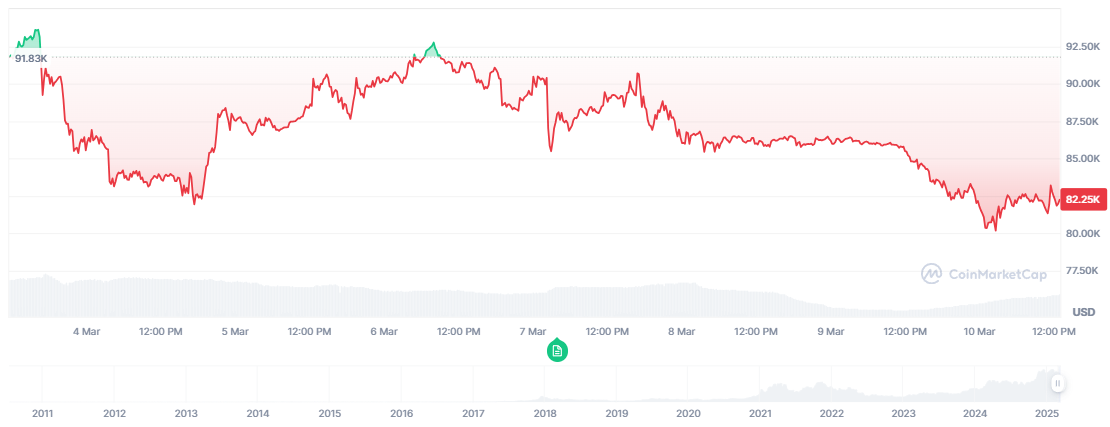Select 2011 on the range timeline
Screen dimensions: 1110x427
coord(42,412)
